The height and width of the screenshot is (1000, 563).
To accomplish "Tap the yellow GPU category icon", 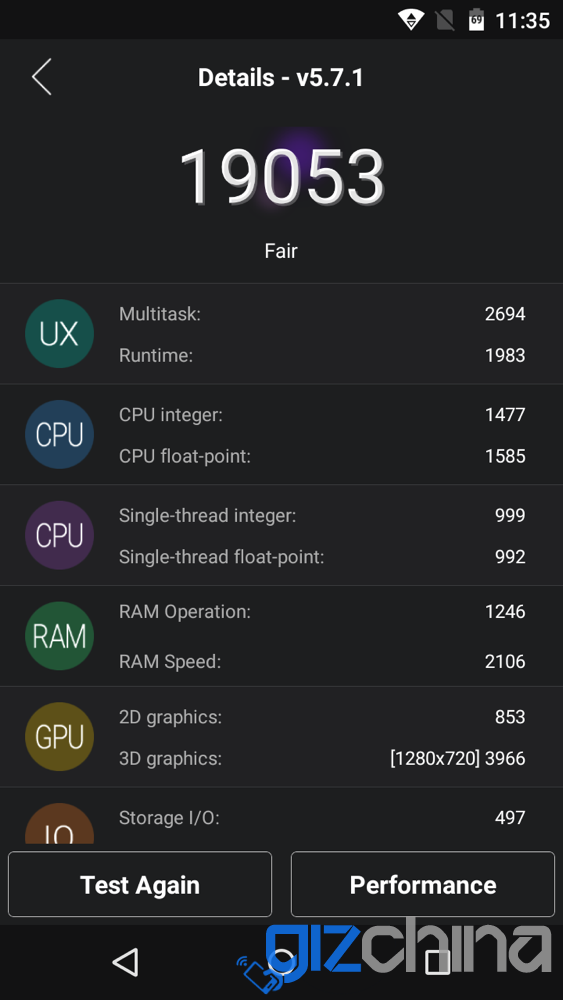I will 59,737.
